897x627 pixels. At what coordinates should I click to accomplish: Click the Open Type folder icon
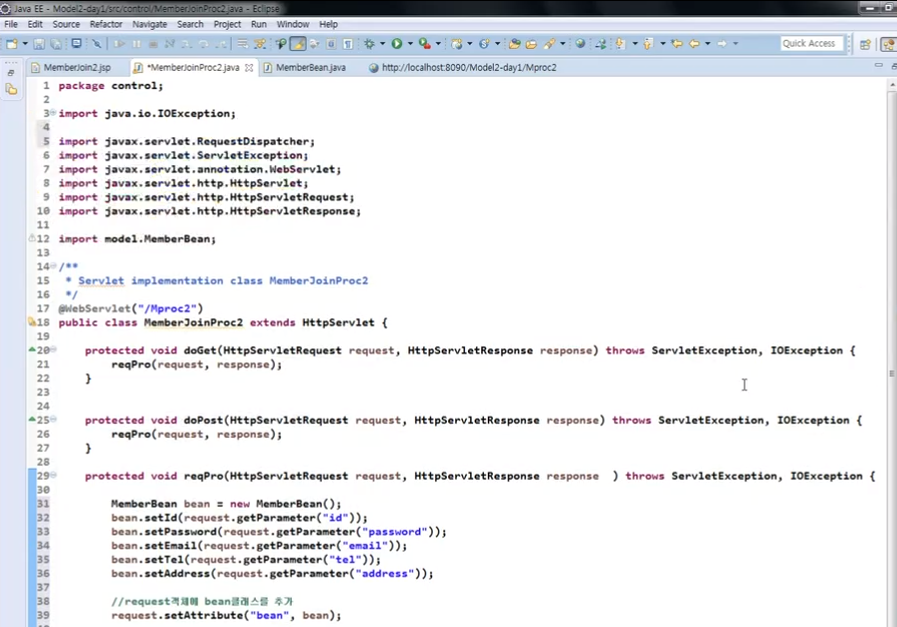514,43
